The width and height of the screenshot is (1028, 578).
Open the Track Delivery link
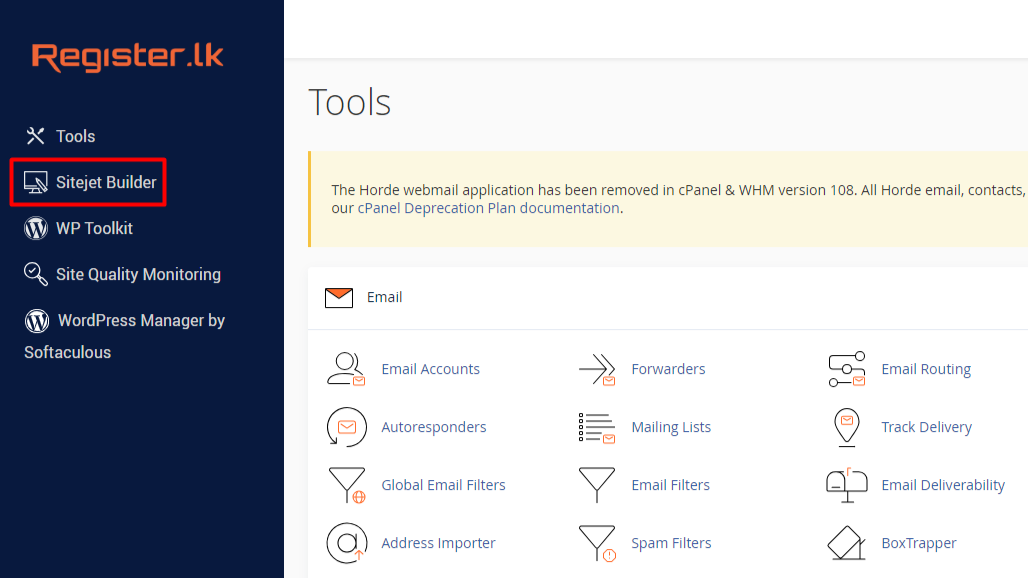click(926, 427)
